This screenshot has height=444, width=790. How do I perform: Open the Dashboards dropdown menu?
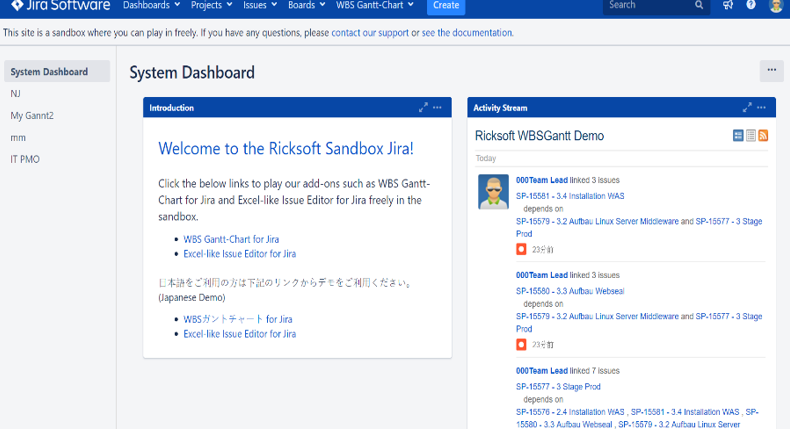click(x=151, y=5)
